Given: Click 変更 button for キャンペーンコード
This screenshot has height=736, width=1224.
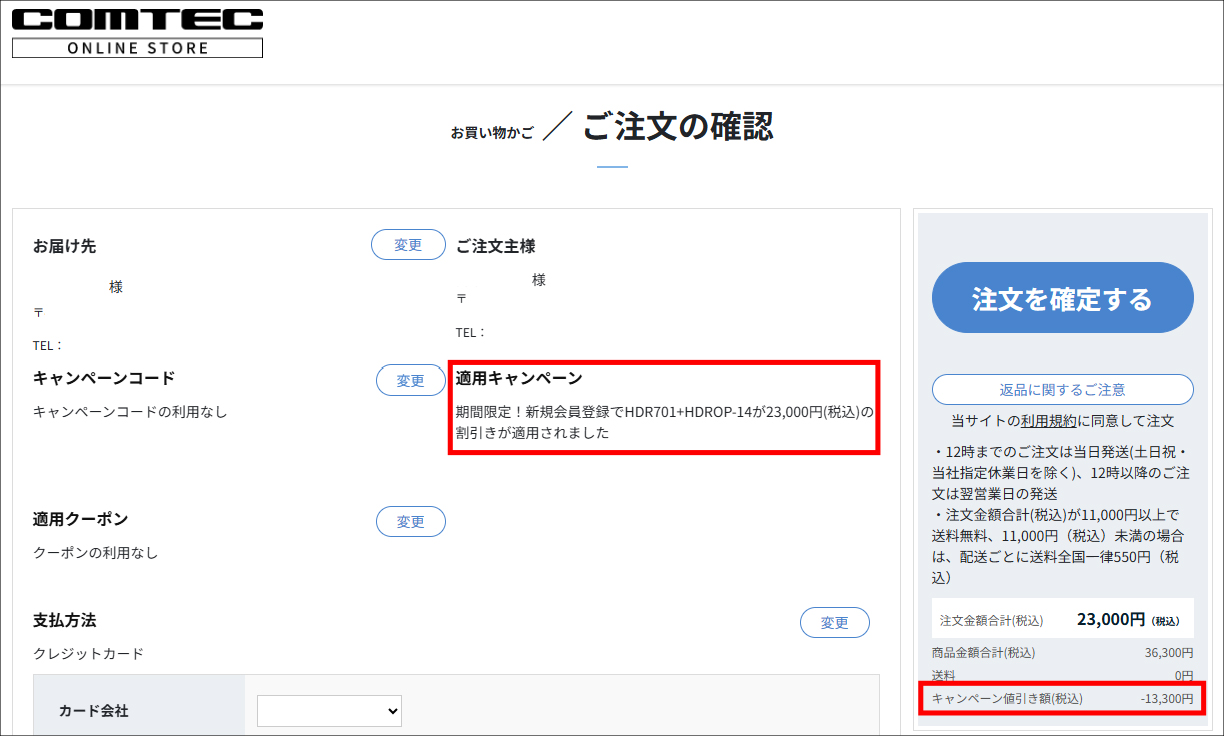Looking at the screenshot, I should pyautogui.click(x=411, y=380).
